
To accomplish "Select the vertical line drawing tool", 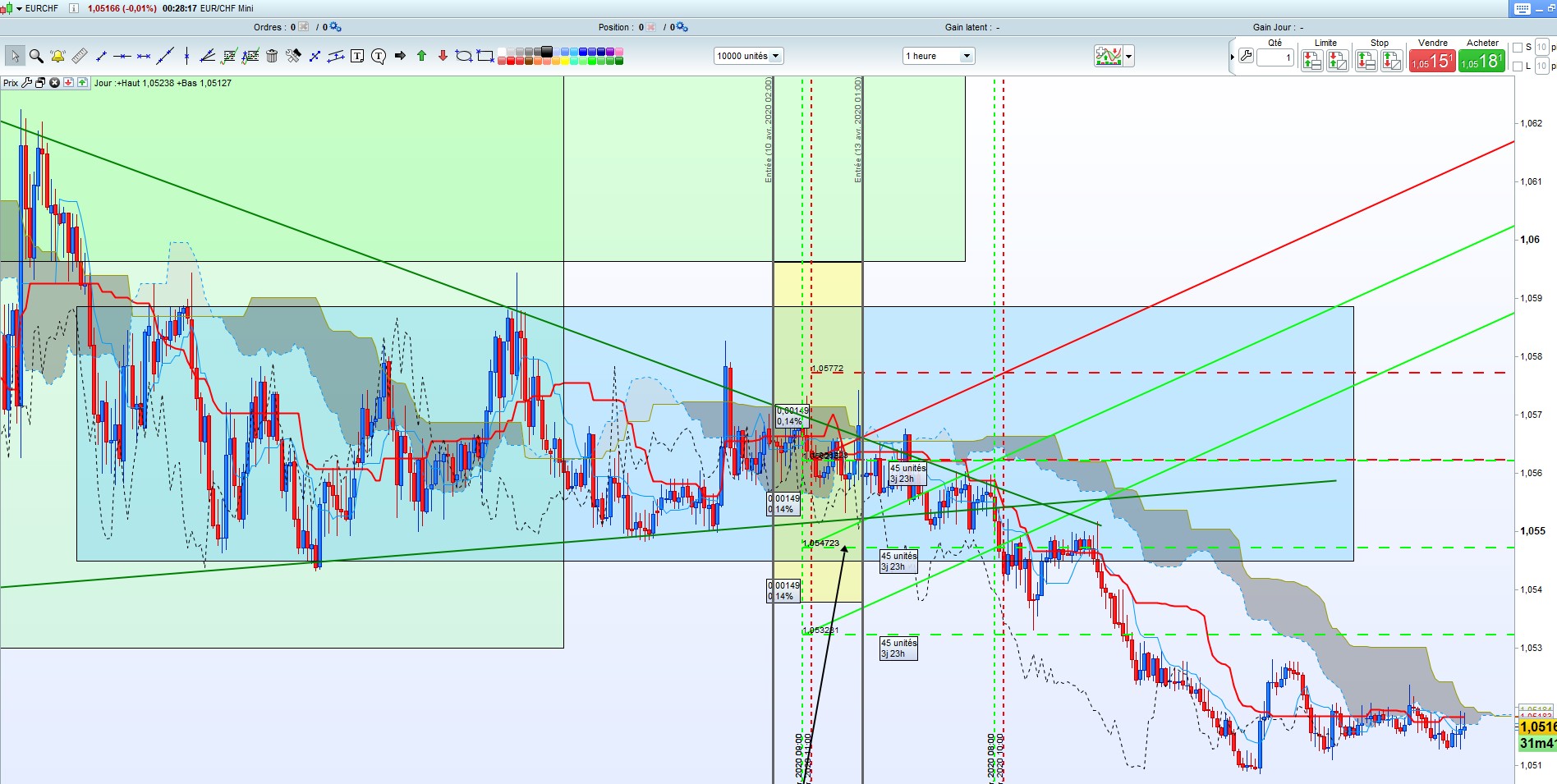I will point(187,56).
